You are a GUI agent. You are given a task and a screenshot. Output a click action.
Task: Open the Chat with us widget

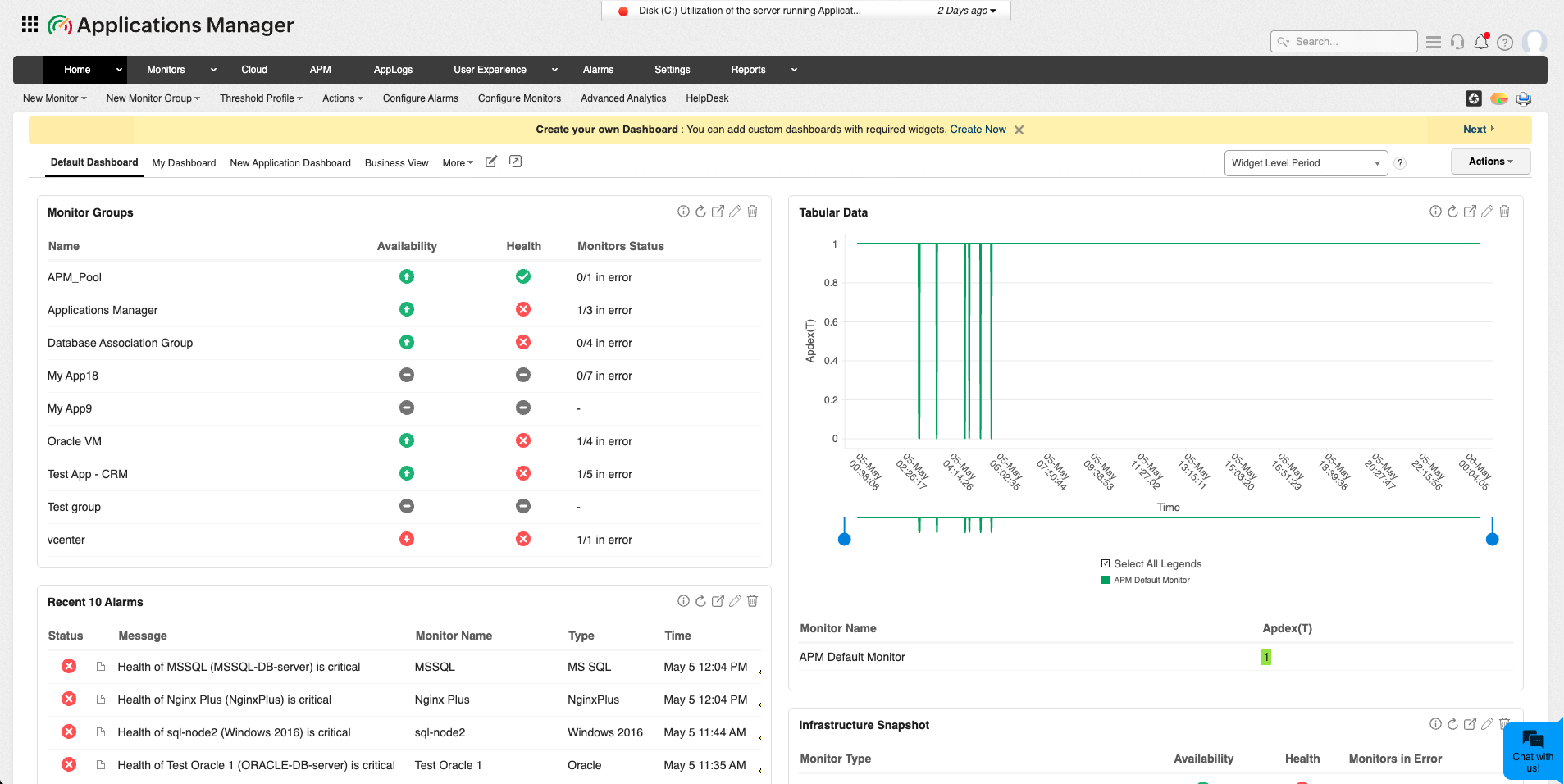pos(1533,750)
